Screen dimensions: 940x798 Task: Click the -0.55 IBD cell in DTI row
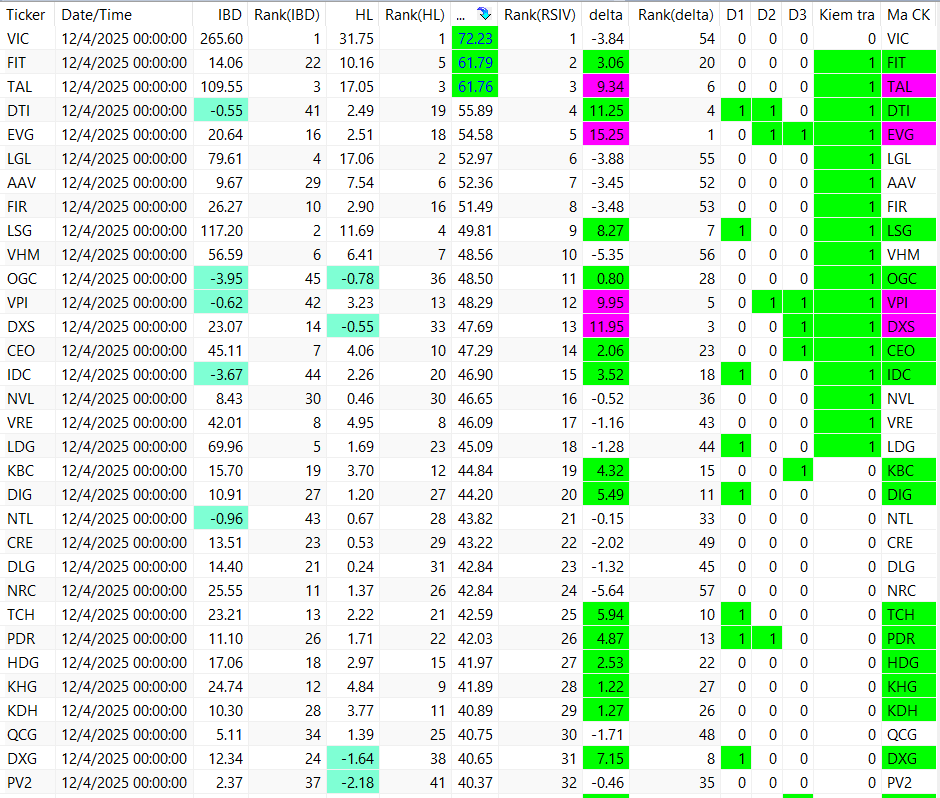coord(221,111)
